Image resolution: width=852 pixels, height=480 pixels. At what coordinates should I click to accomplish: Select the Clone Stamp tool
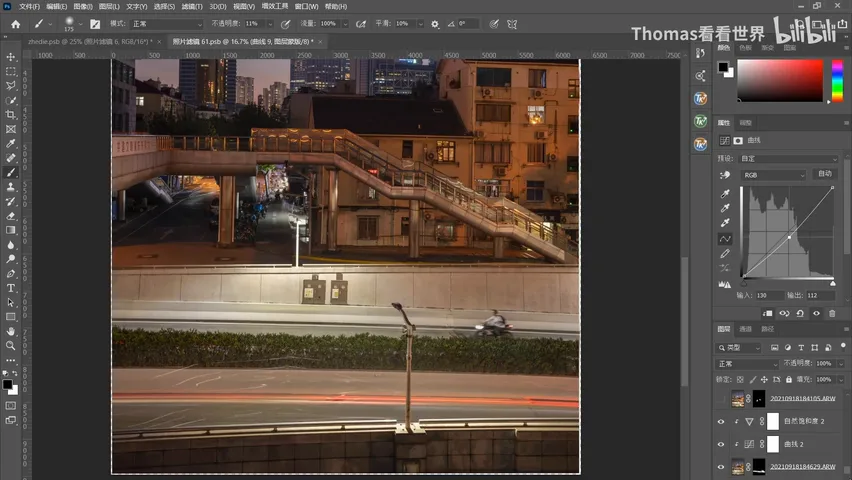10,187
